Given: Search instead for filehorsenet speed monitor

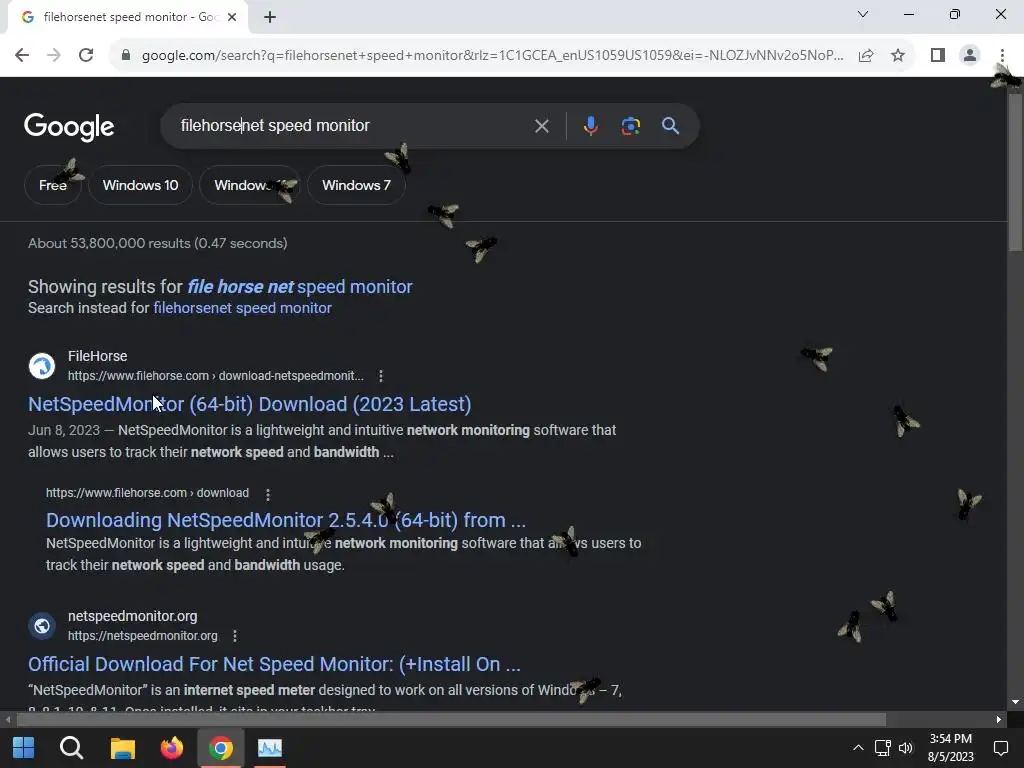Looking at the screenshot, I should (242, 308).
